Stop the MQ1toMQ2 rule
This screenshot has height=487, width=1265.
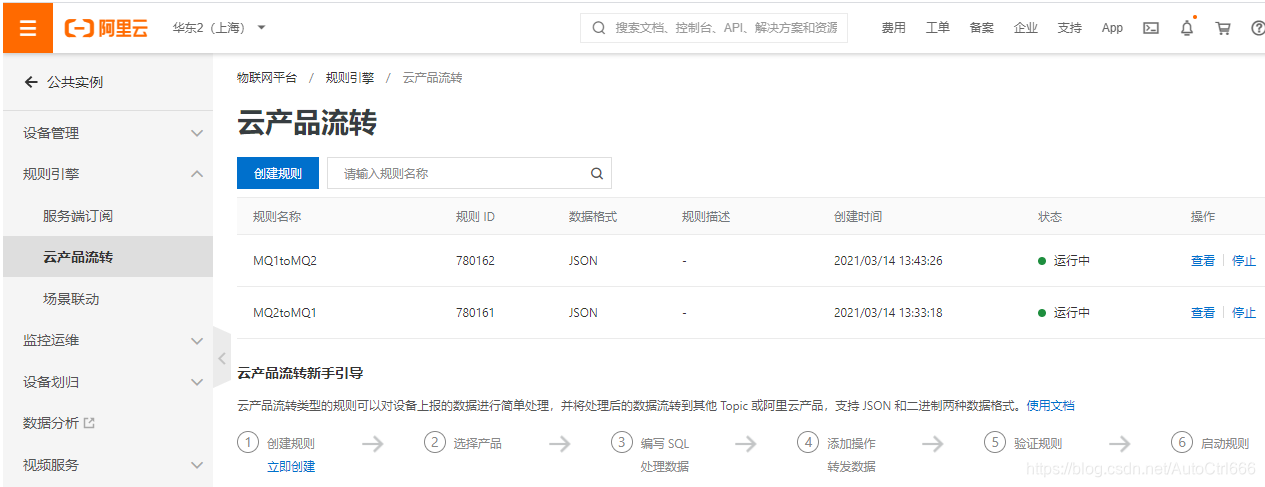coord(1244,261)
